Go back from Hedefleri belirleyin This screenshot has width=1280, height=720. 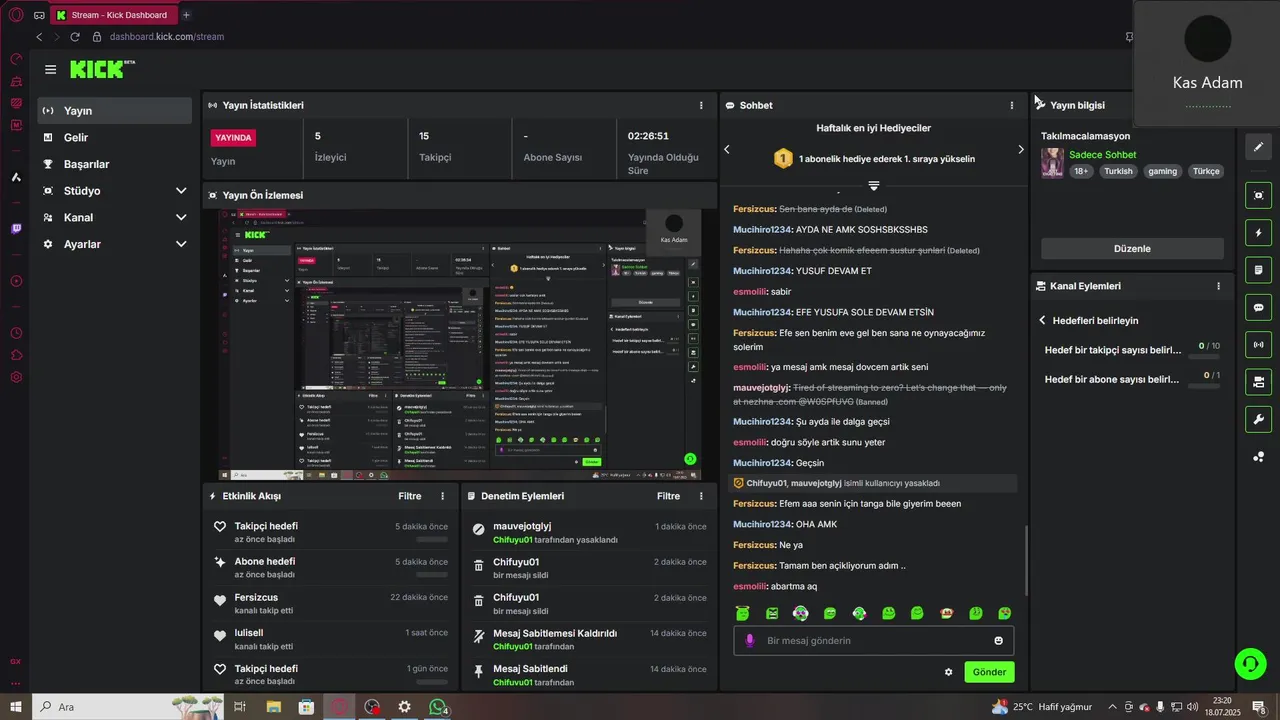(x=1042, y=321)
